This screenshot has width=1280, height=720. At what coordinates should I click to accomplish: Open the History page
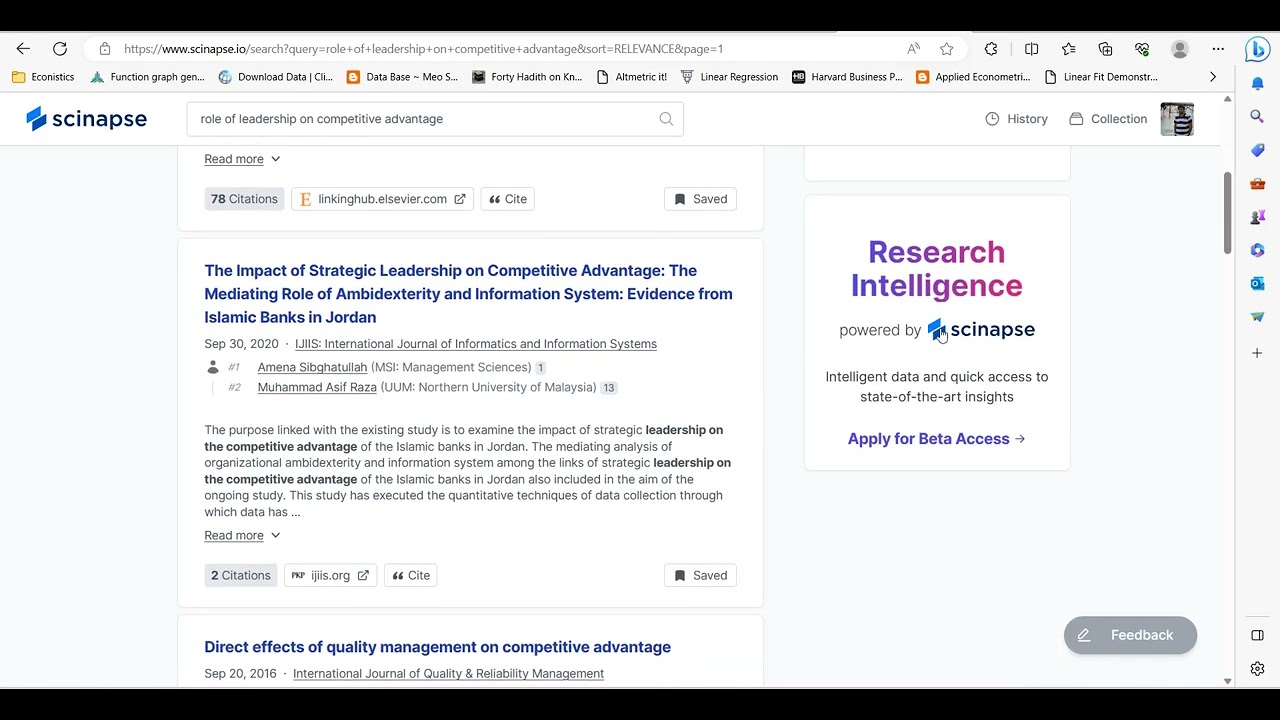[1016, 119]
